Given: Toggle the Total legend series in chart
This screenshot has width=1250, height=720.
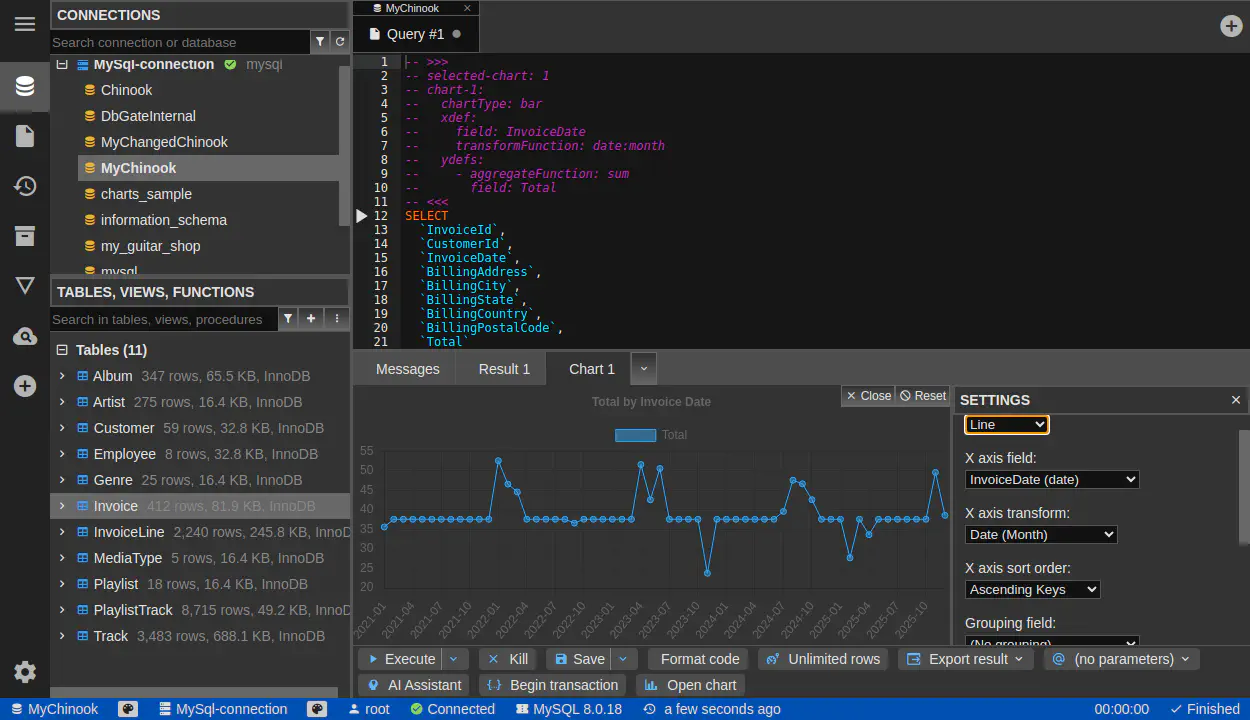Looking at the screenshot, I should [x=650, y=435].
